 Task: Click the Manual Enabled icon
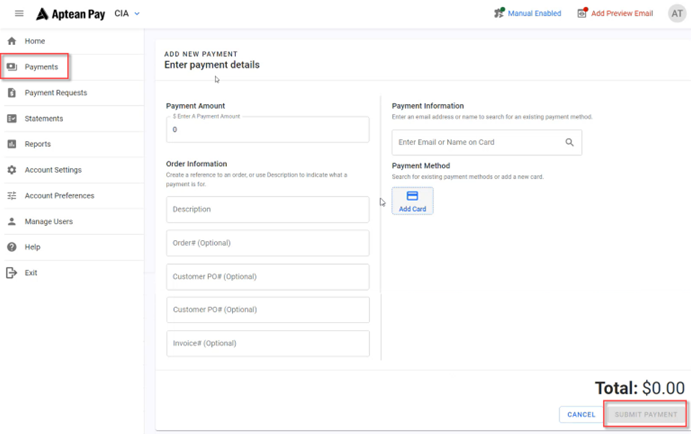pyautogui.click(x=499, y=13)
